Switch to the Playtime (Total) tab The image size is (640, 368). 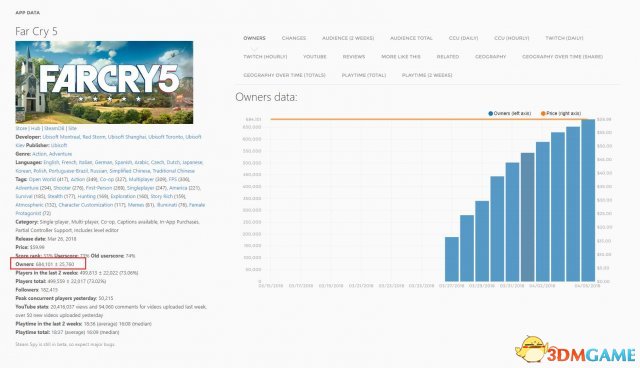pos(364,75)
